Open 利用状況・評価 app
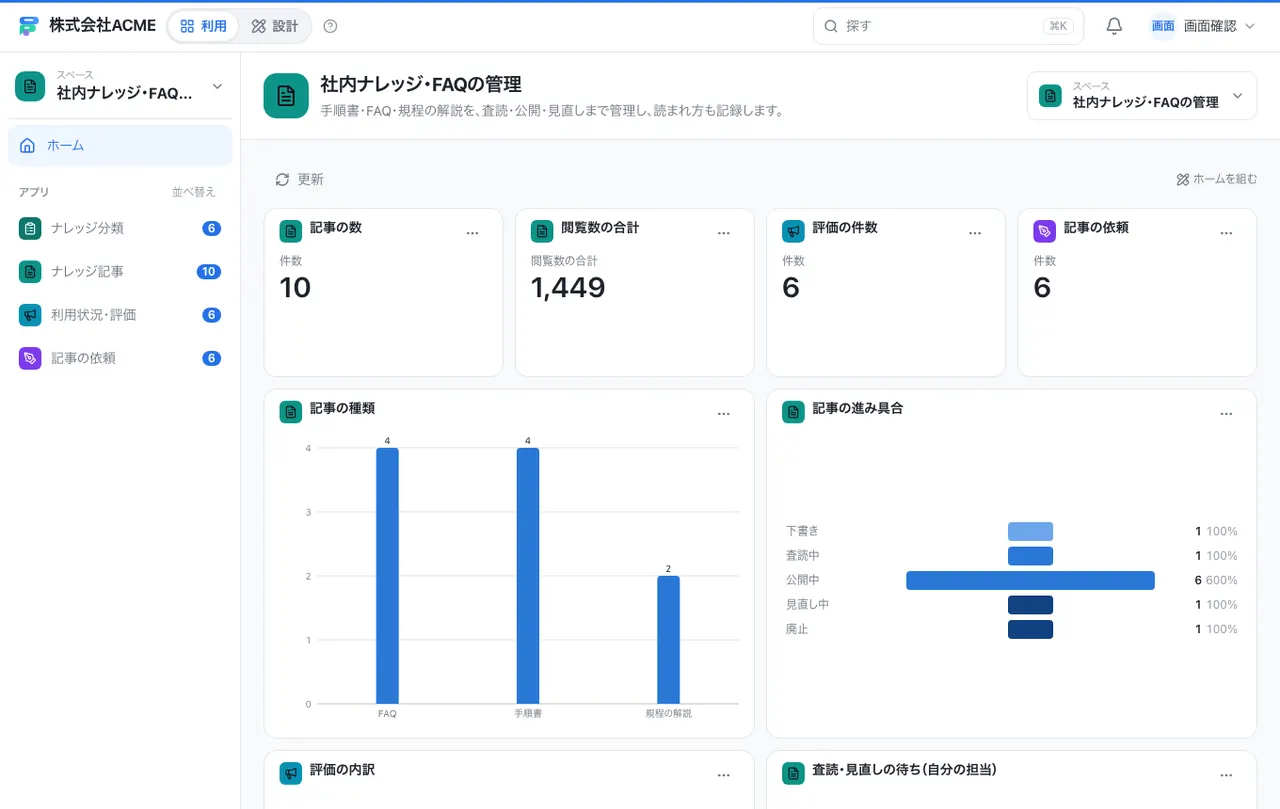 point(120,315)
